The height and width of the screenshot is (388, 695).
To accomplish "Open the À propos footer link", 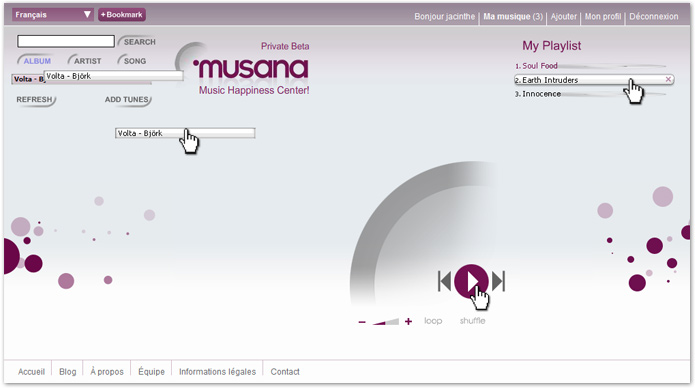I will (x=107, y=372).
